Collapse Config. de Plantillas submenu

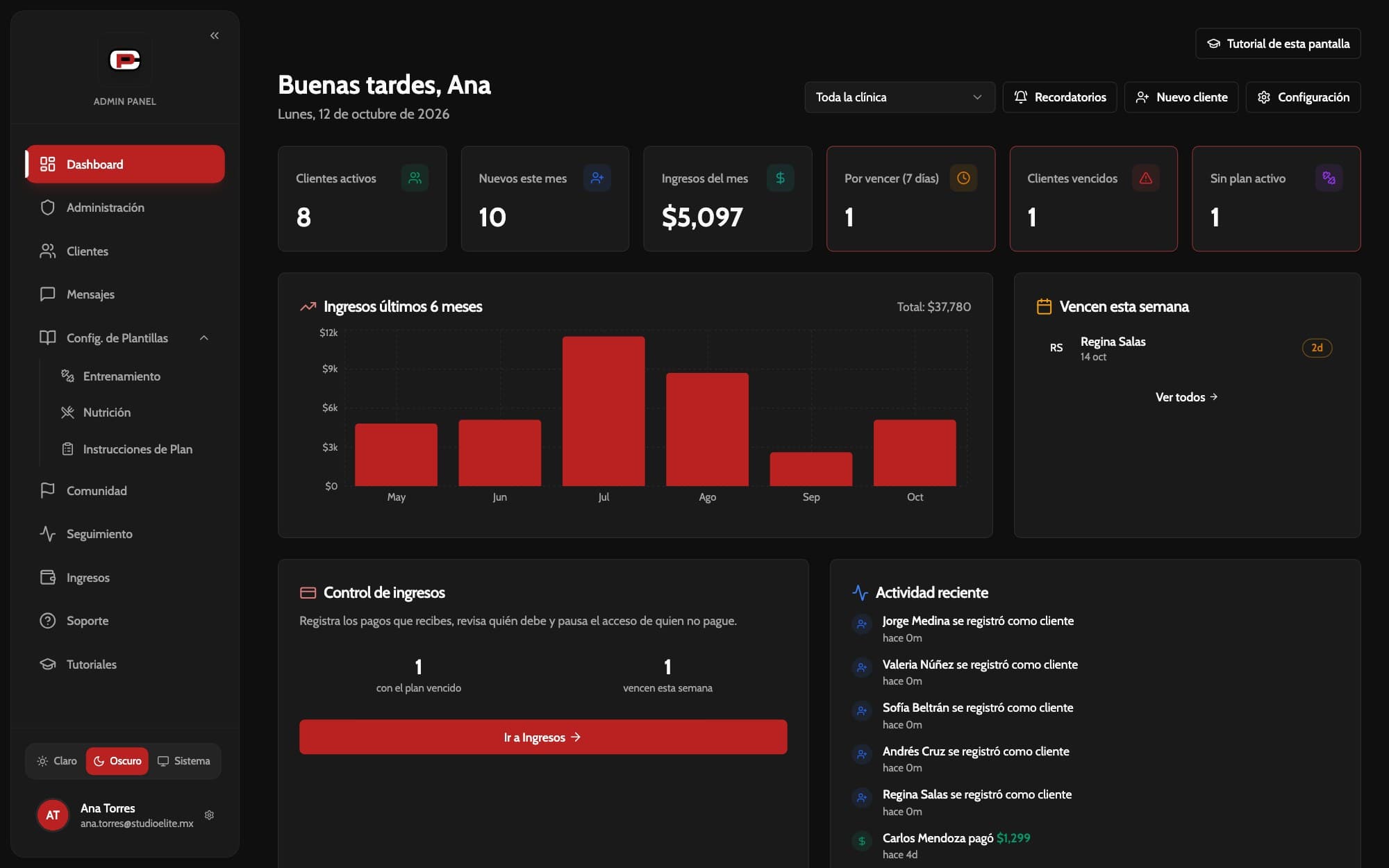(x=125, y=338)
